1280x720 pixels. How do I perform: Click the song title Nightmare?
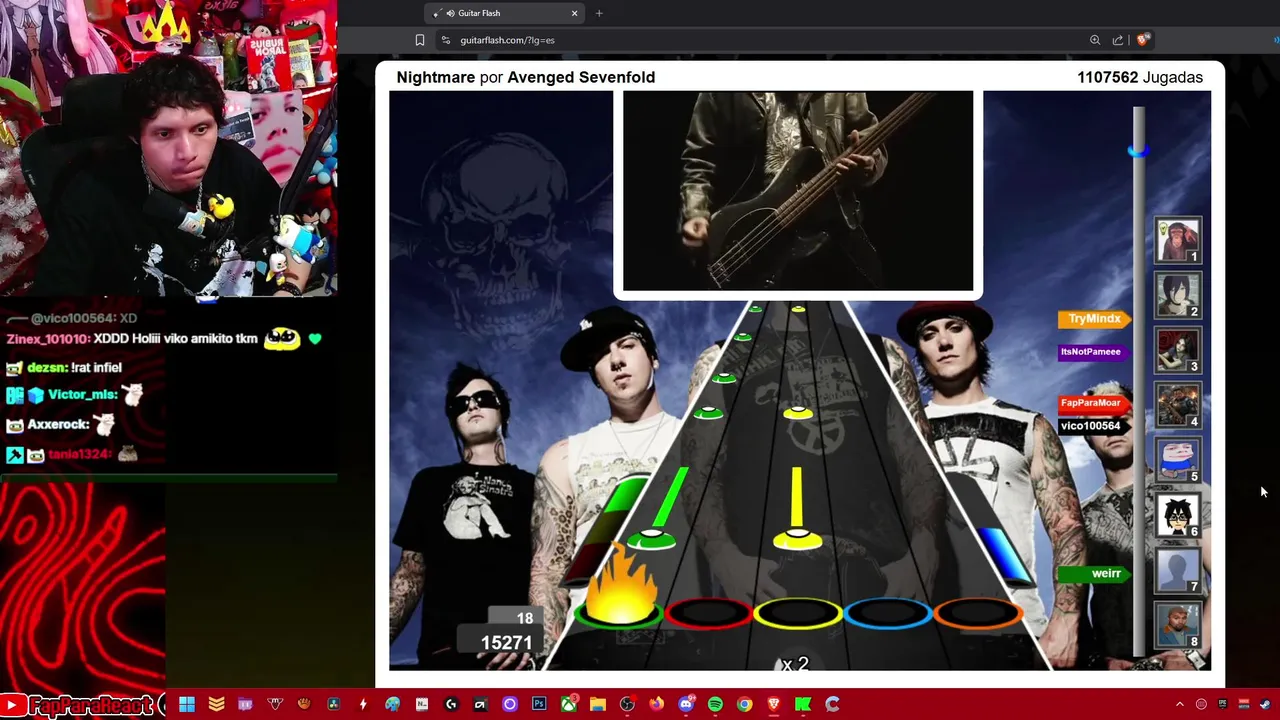(x=436, y=77)
